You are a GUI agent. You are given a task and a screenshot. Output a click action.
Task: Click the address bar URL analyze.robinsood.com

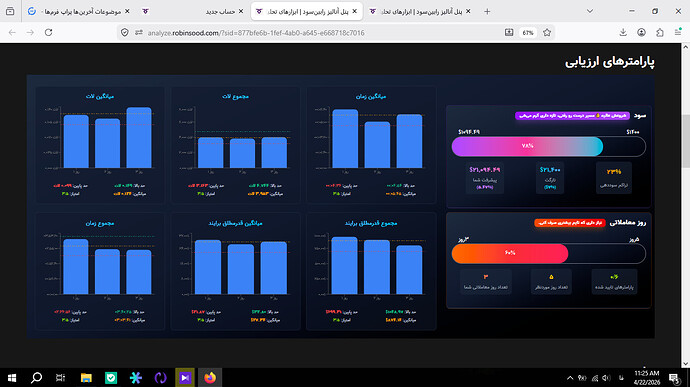point(256,33)
